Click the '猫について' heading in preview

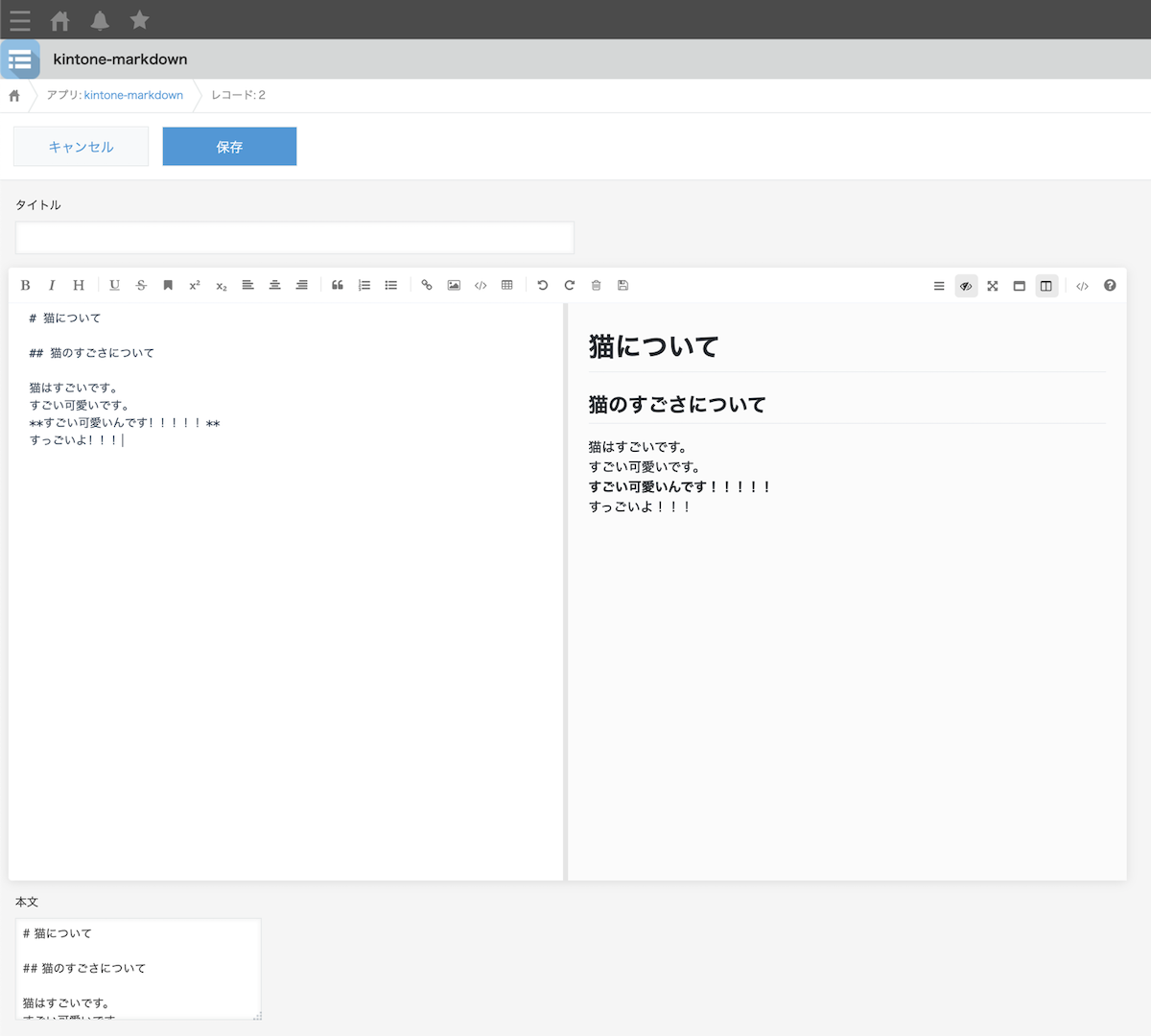tap(654, 346)
